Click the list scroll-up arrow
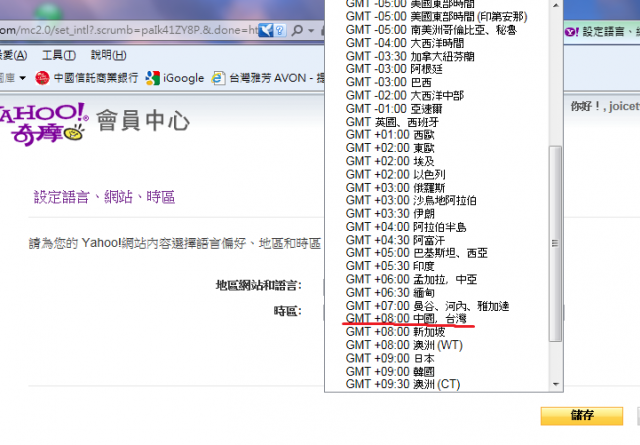This screenshot has width=640, height=445. pyautogui.click(x=556, y=5)
